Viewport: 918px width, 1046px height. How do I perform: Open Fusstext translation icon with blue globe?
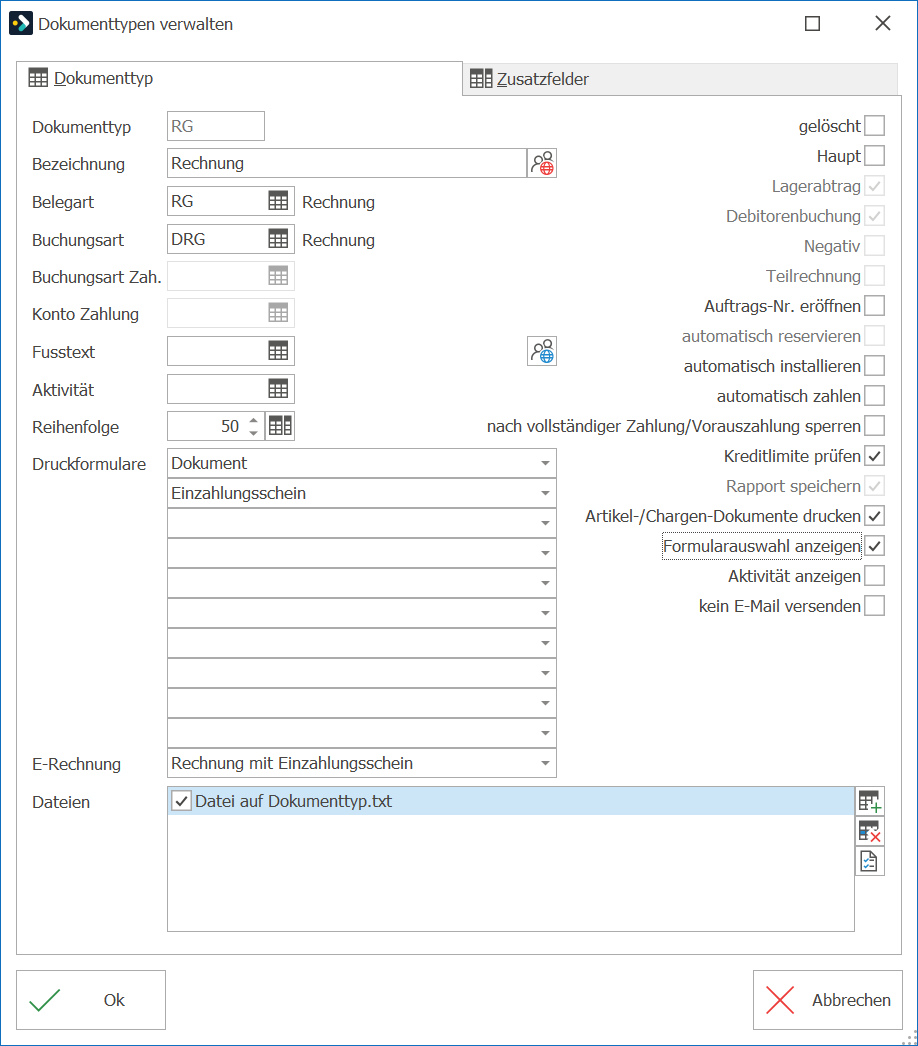pyautogui.click(x=542, y=352)
